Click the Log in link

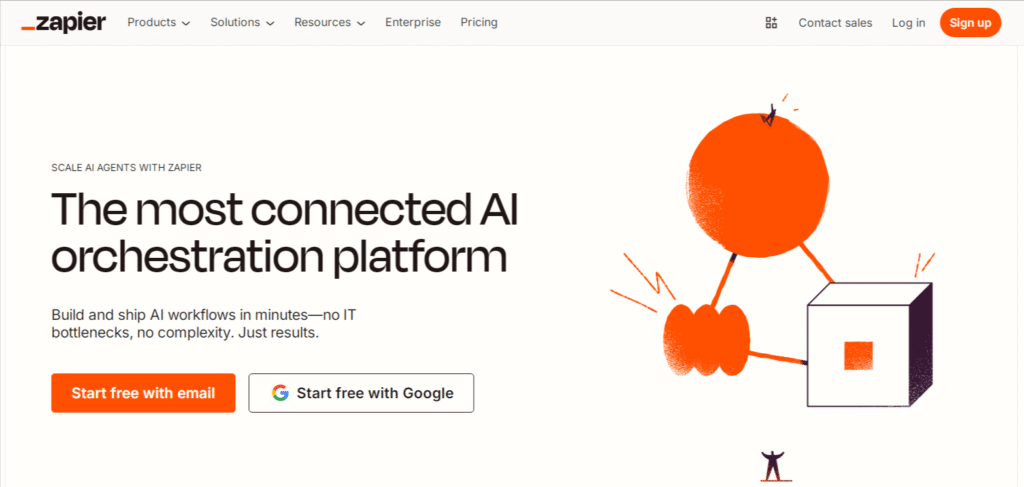click(908, 22)
